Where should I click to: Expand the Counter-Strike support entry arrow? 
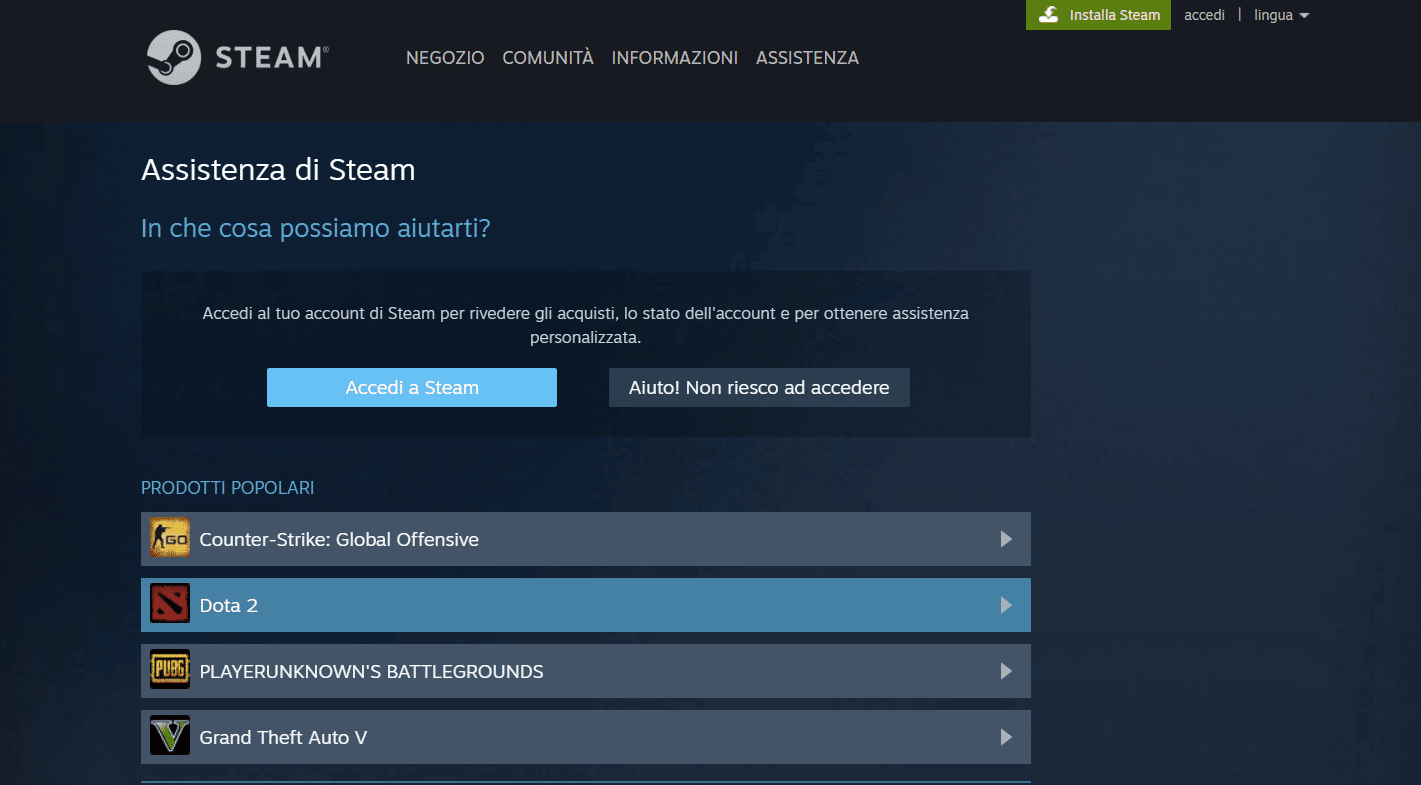pos(1006,538)
